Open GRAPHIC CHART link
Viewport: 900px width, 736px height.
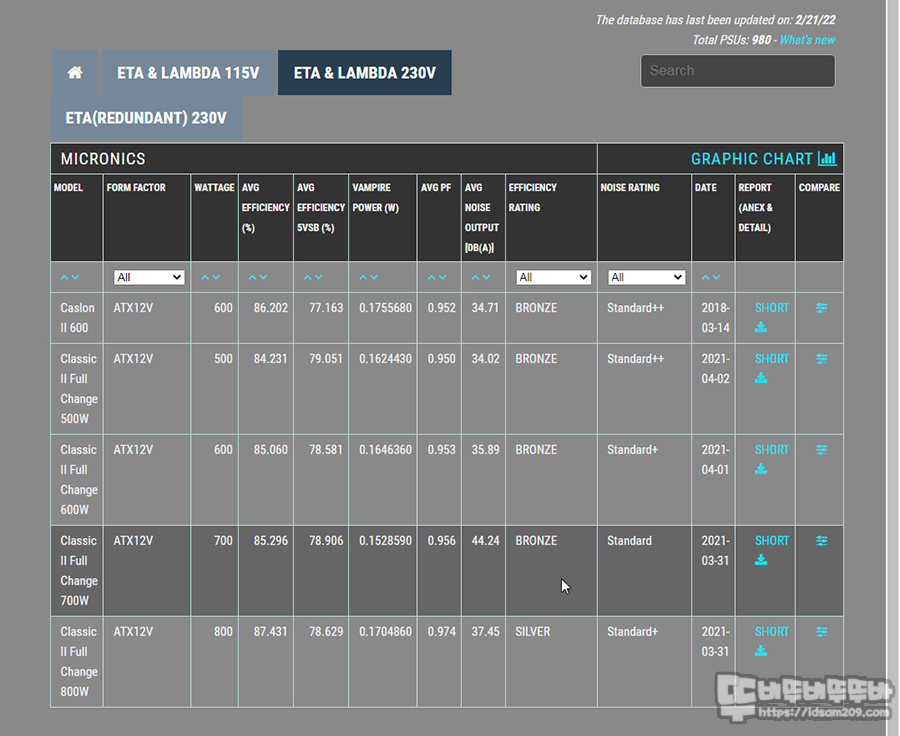[x=752, y=159]
